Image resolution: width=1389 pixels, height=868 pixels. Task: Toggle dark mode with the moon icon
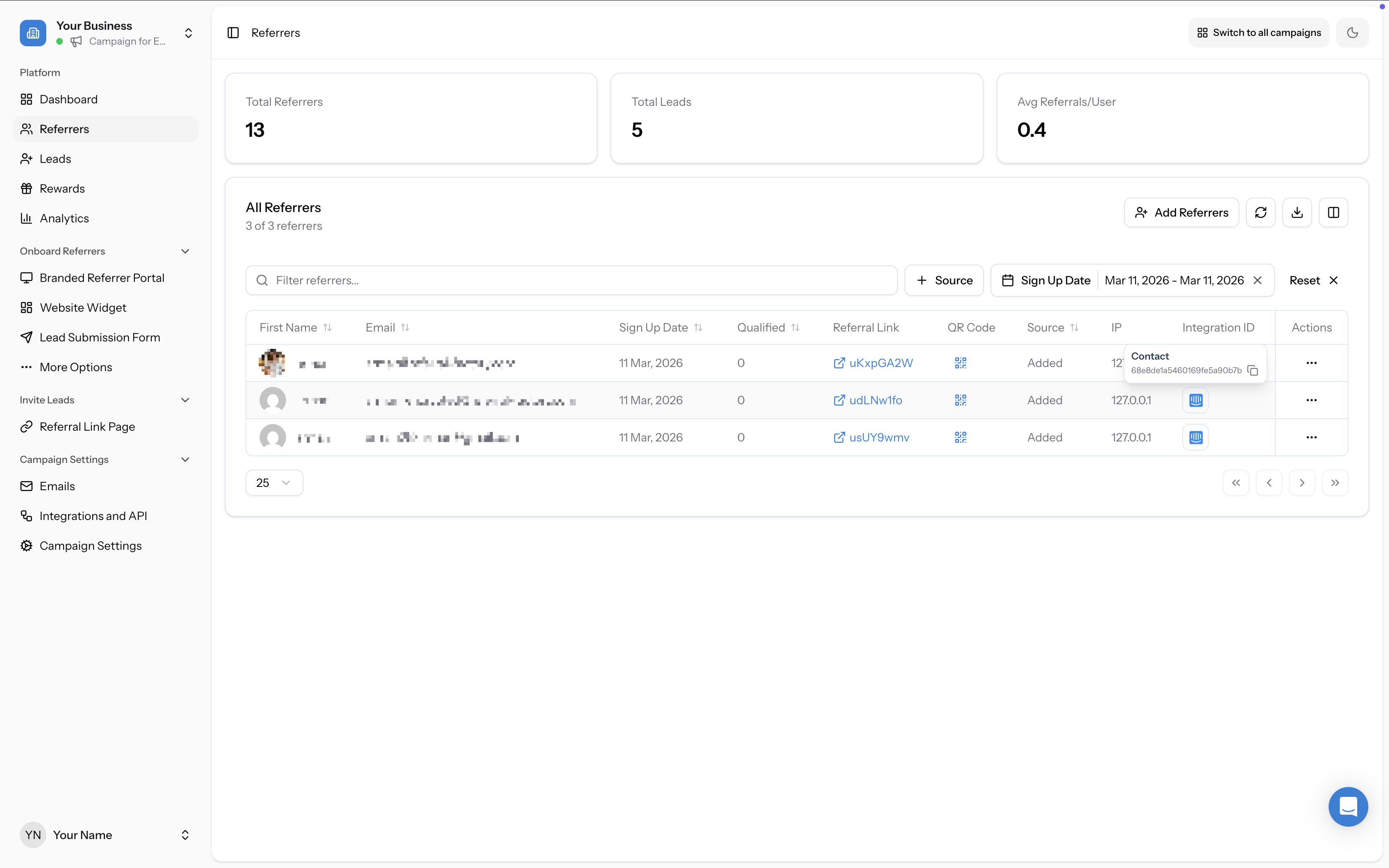pyautogui.click(x=1353, y=32)
